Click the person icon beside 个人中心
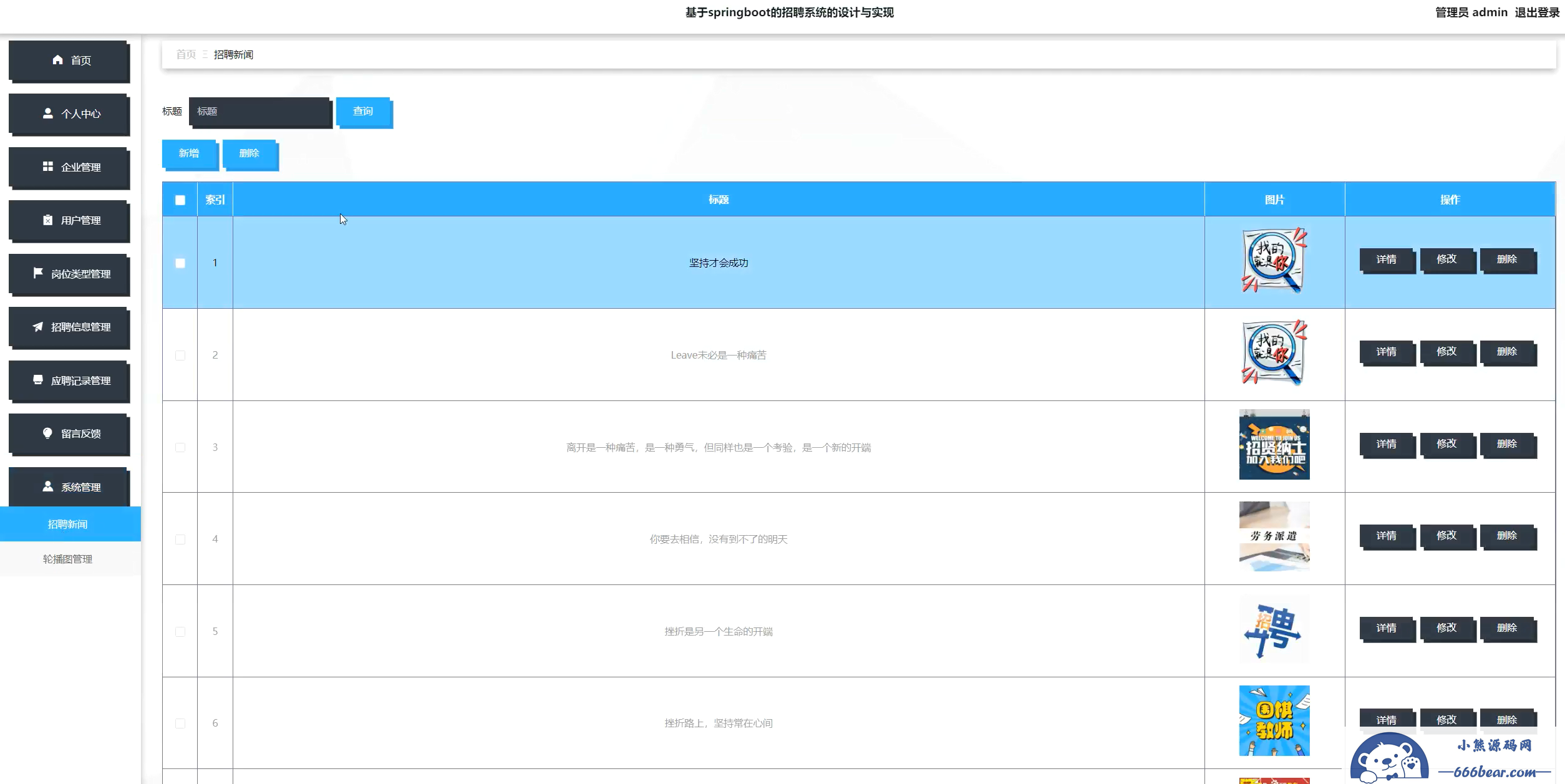Viewport: 1565px width, 784px height. click(x=47, y=113)
